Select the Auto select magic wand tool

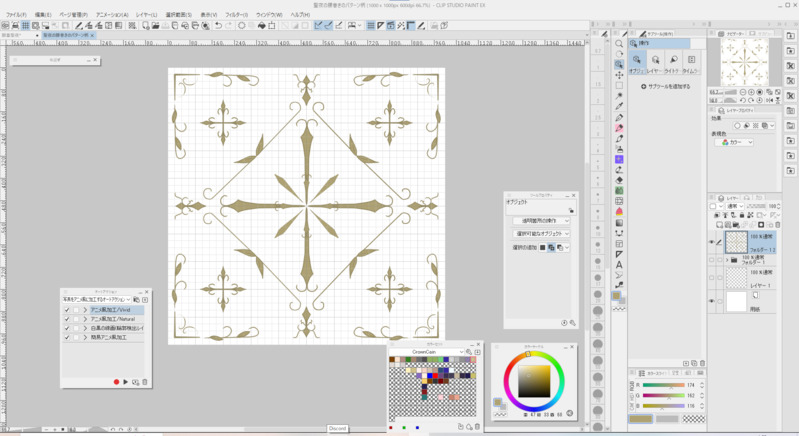click(x=619, y=96)
